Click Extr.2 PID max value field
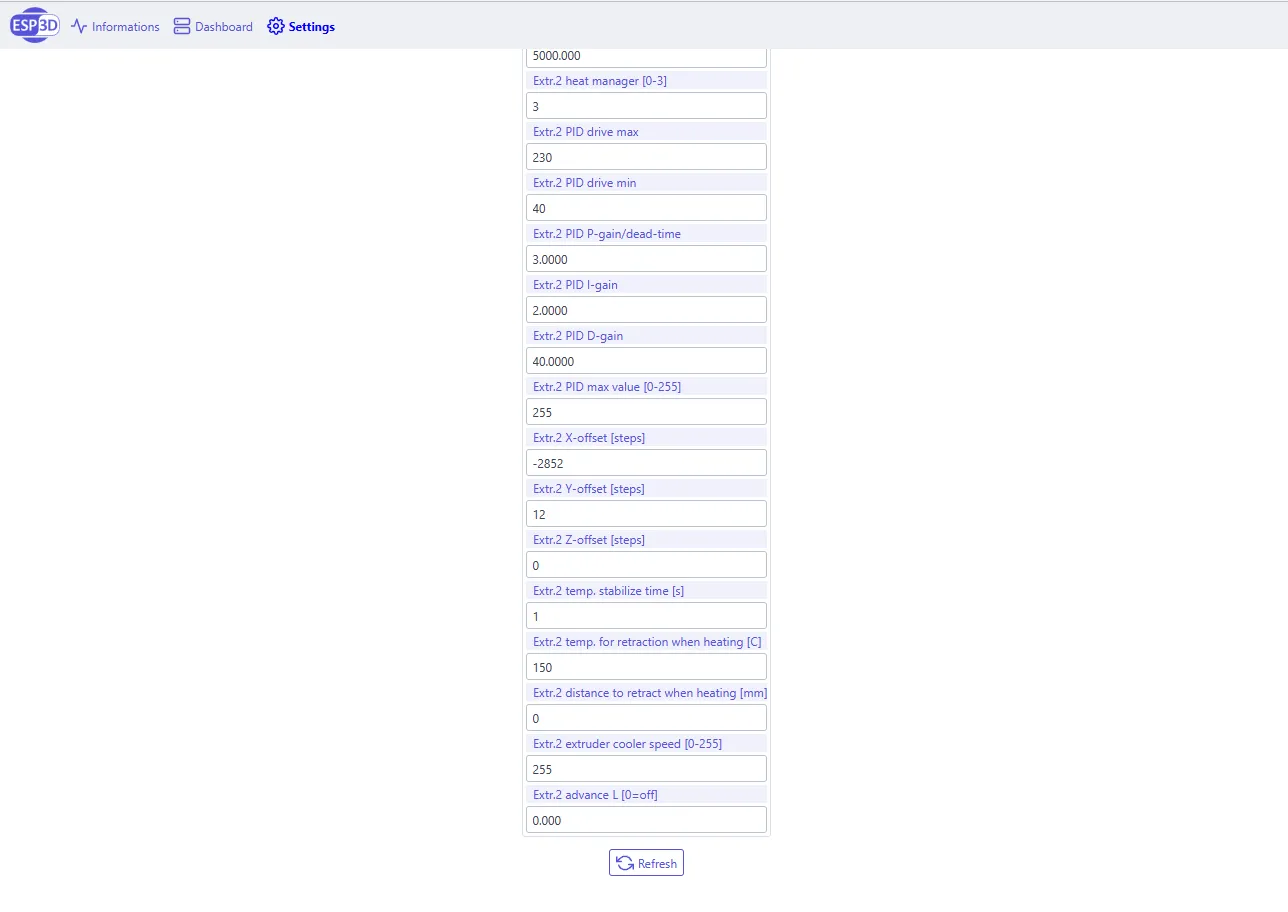 coord(646,412)
